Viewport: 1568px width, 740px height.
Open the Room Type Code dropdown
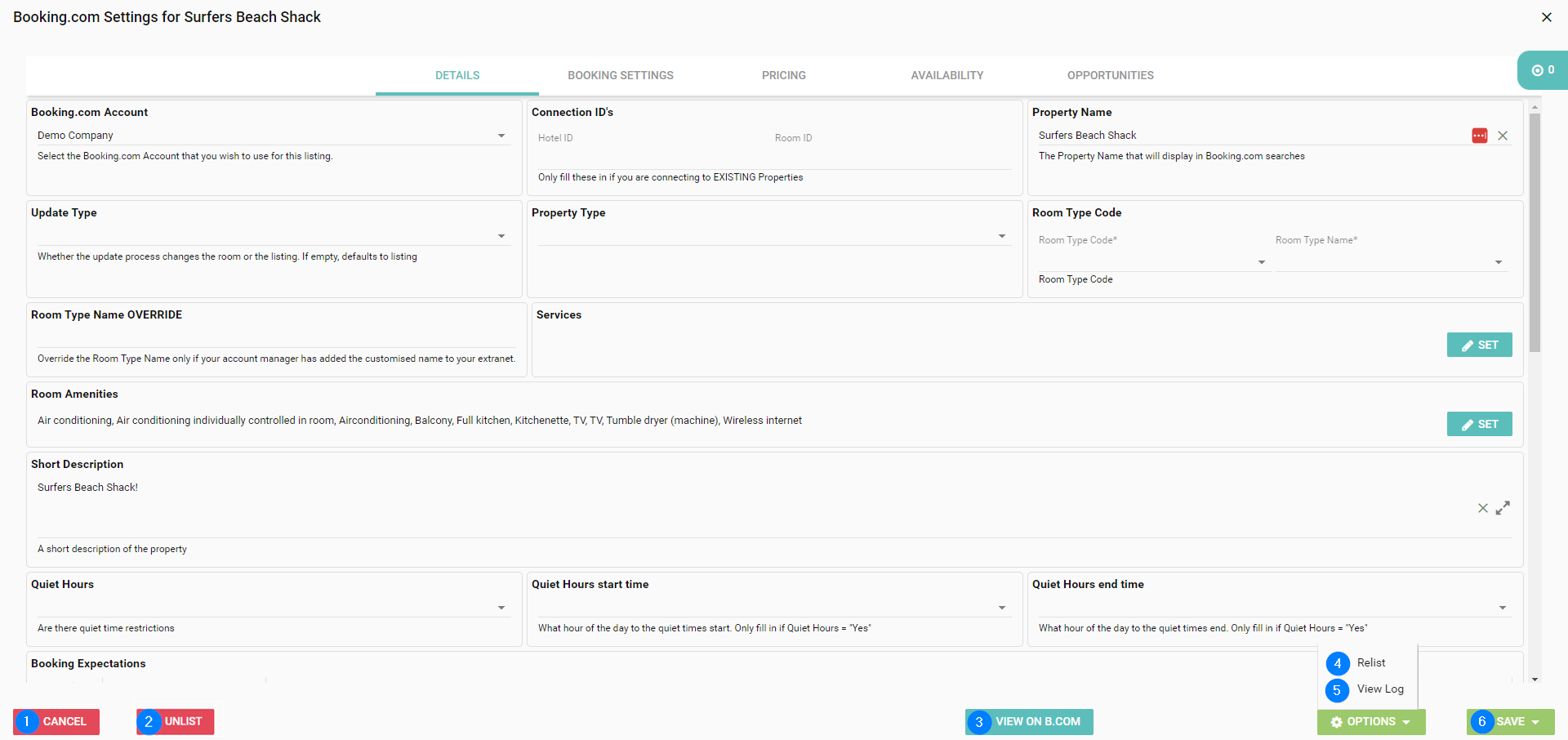[1261, 262]
